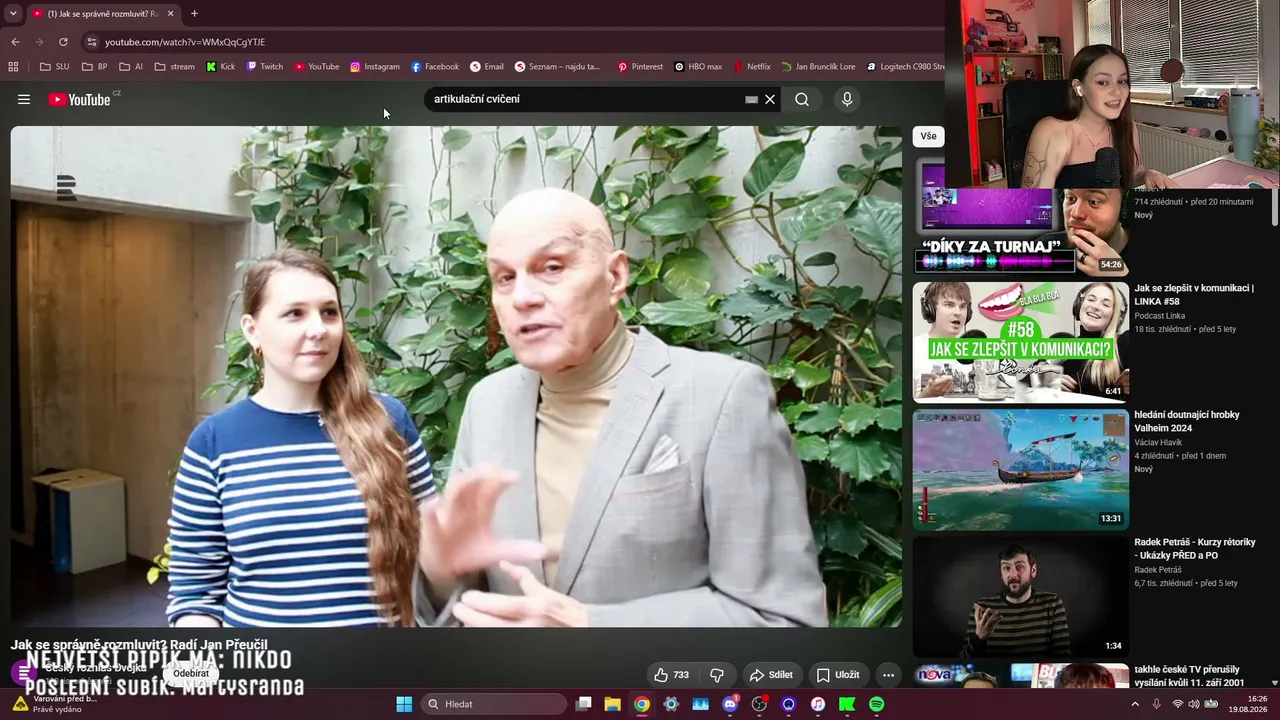Open the Kick bookmark
The image size is (1280, 720).
[221, 67]
